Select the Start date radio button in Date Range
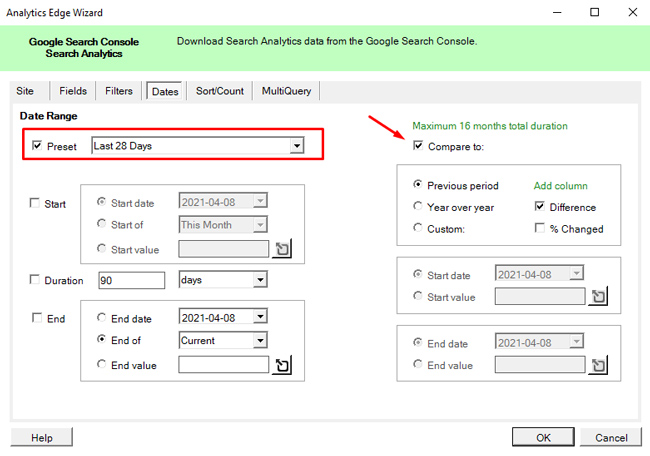This screenshot has height=456, width=650. click(x=102, y=202)
